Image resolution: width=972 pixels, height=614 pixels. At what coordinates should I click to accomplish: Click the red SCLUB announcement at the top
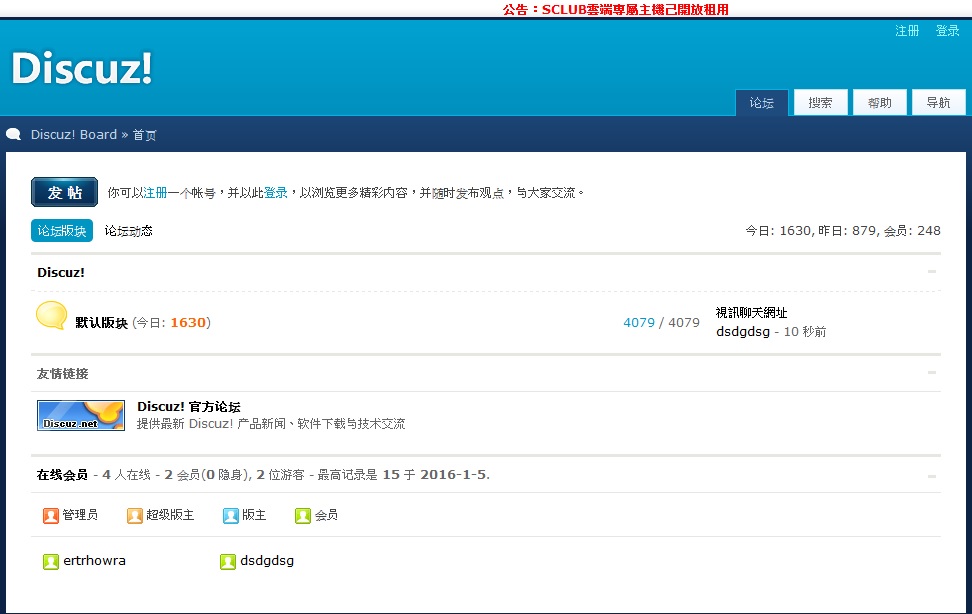click(x=616, y=9)
